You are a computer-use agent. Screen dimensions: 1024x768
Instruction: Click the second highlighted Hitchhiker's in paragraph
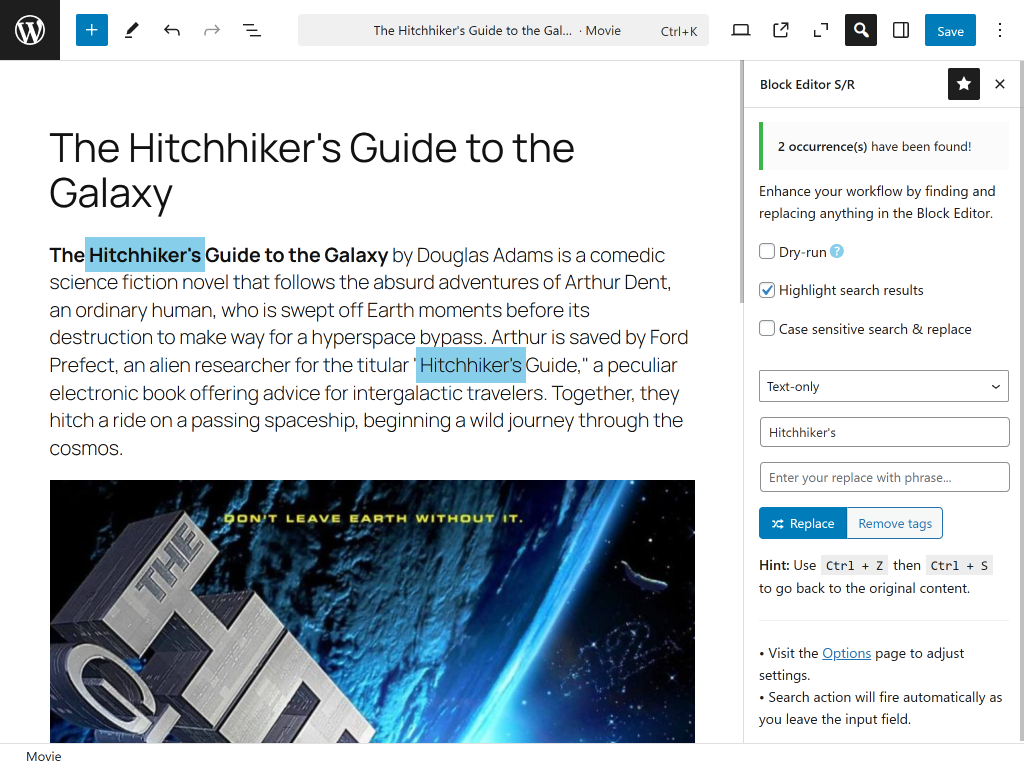[471, 365]
